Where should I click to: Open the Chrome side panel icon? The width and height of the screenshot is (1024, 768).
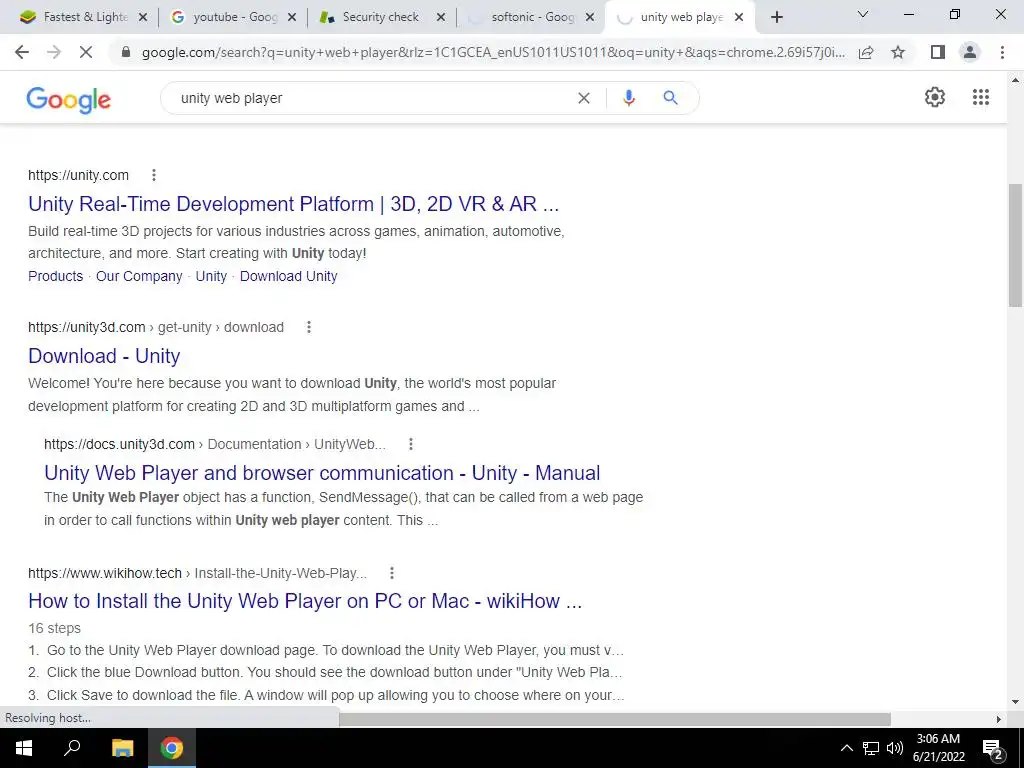coord(938,52)
